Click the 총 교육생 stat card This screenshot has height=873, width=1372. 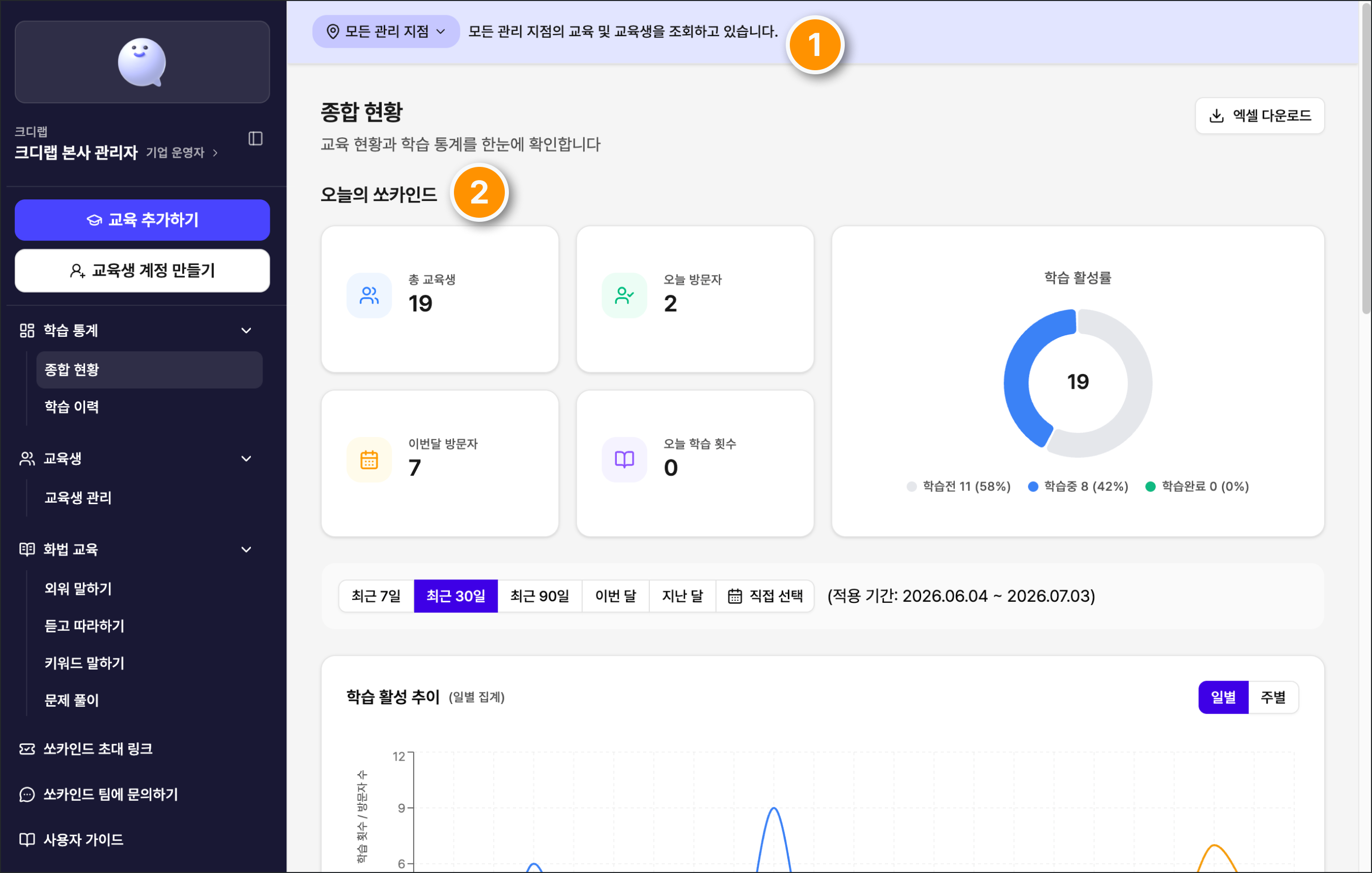(440, 300)
